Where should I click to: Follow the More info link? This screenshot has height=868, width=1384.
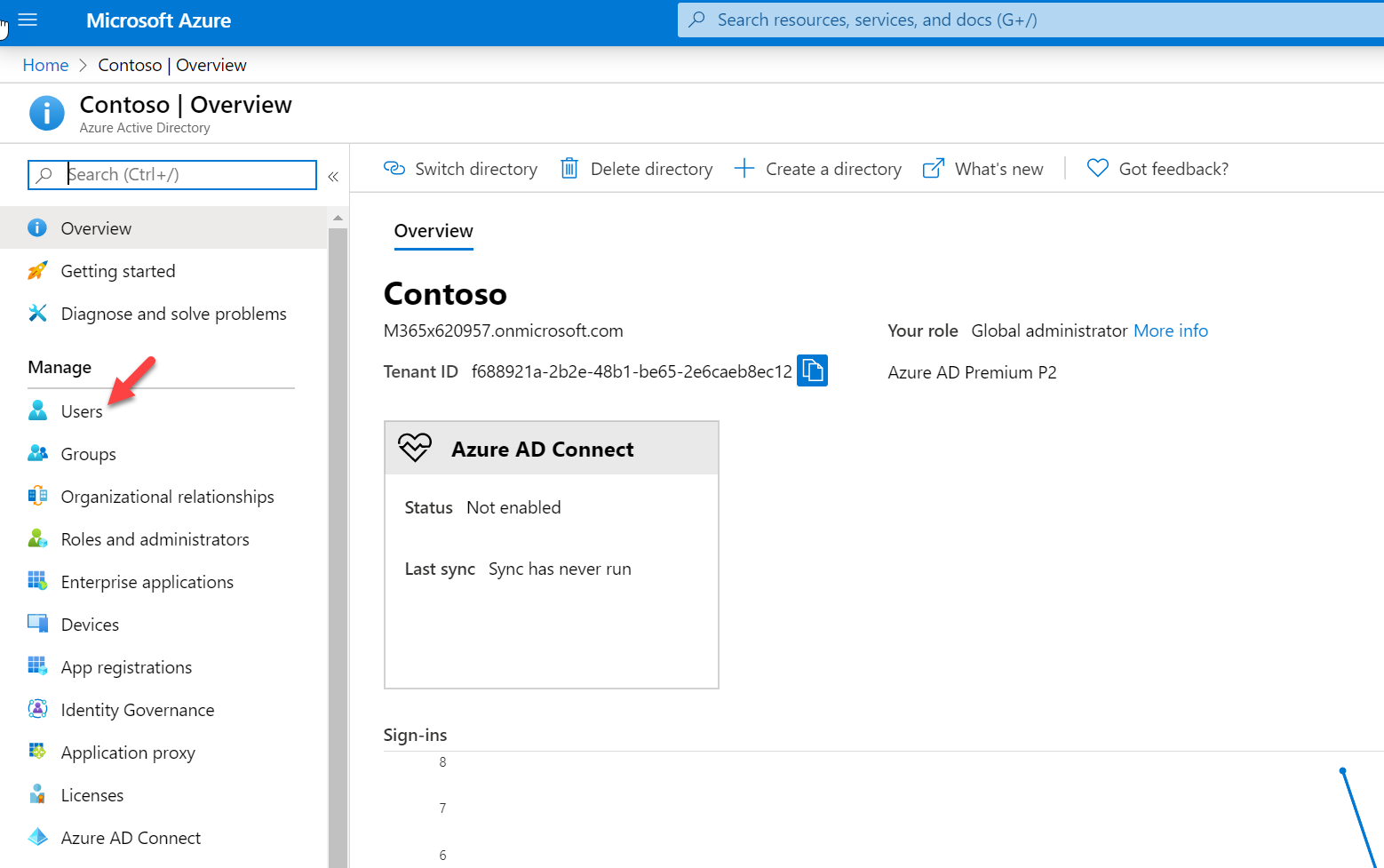[1171, 330]
